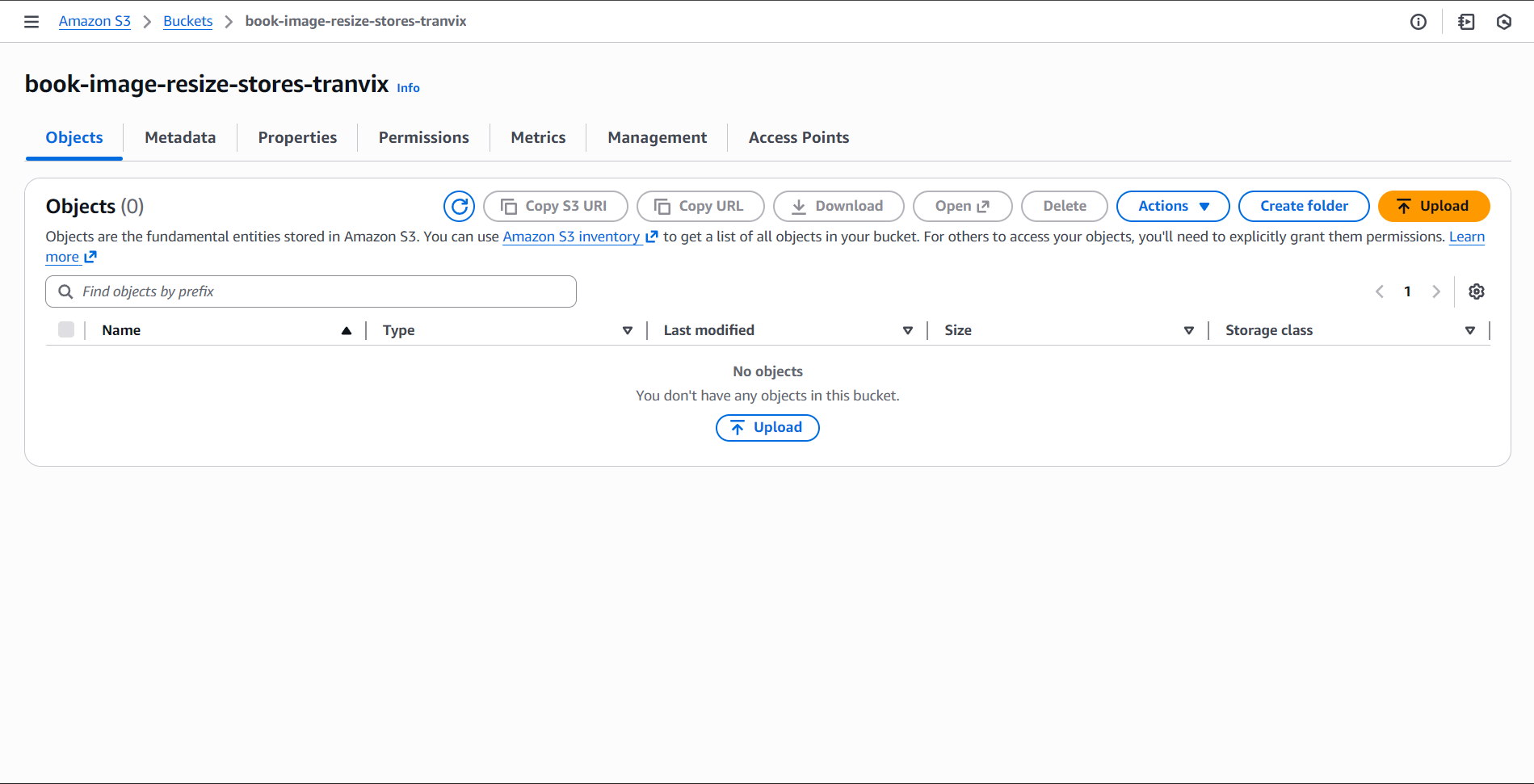Click the Name column header
The height and width of the screenshot is (784, 1534).
click(121, 330)
